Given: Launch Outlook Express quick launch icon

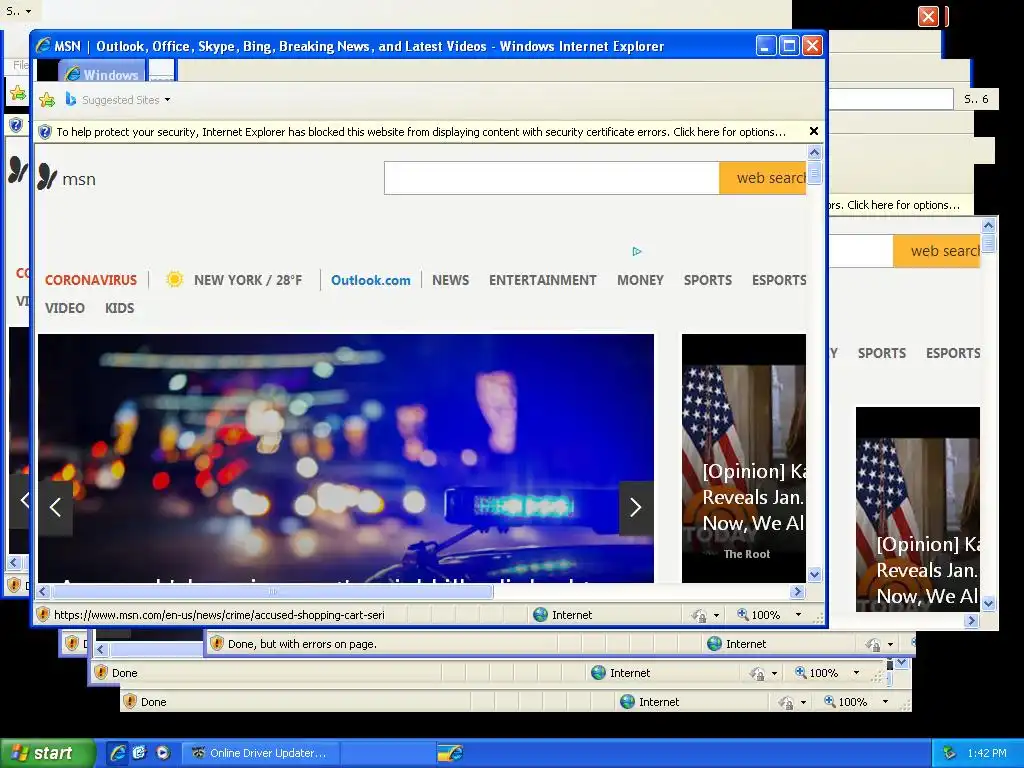Looking at the screenshot, I should [140, 753].
